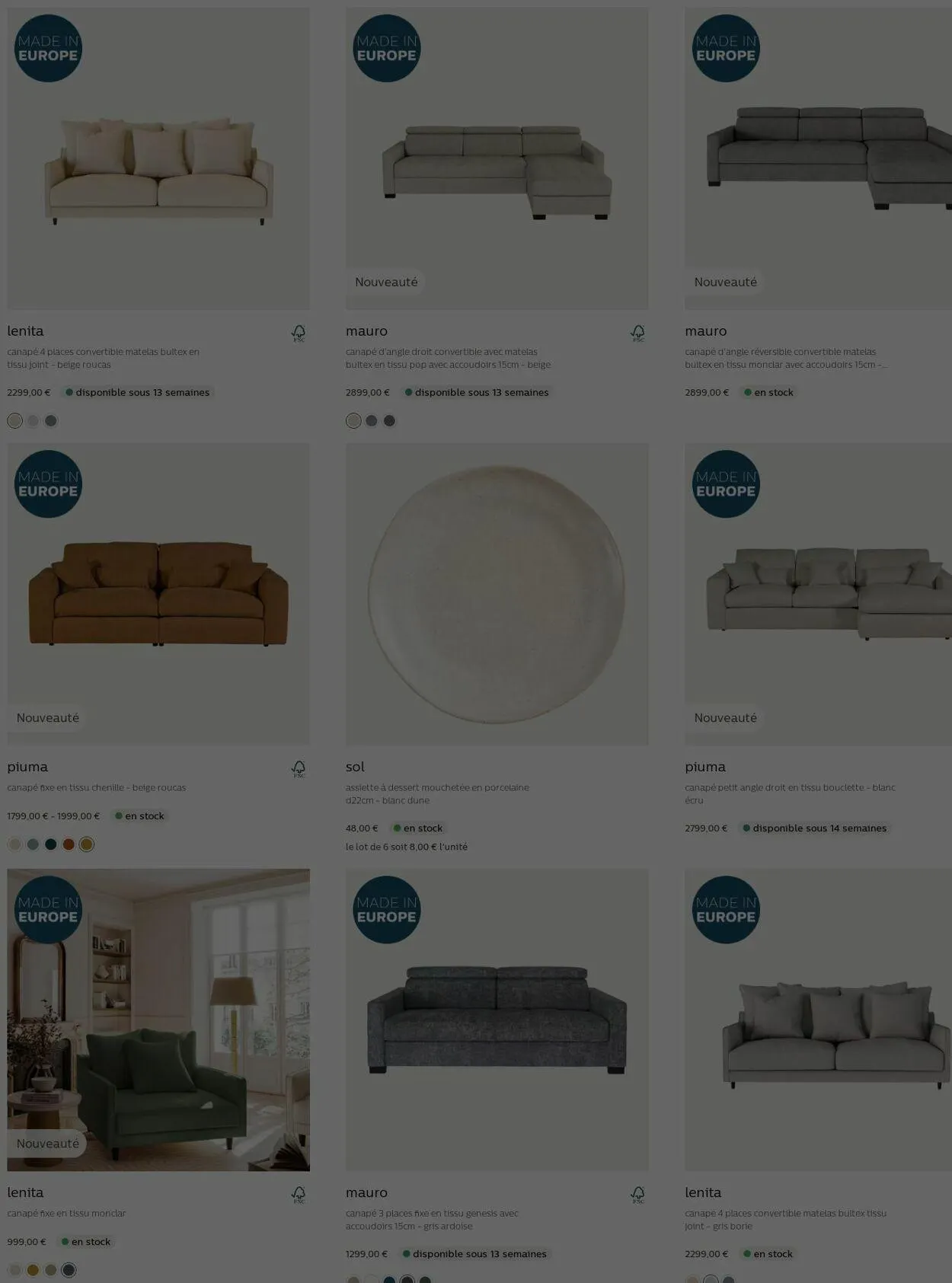Screen dimensions: 952x1283
Task: Click Made in Europe badge on mauro gris ardoise
Action: click(x=387, y=909)
